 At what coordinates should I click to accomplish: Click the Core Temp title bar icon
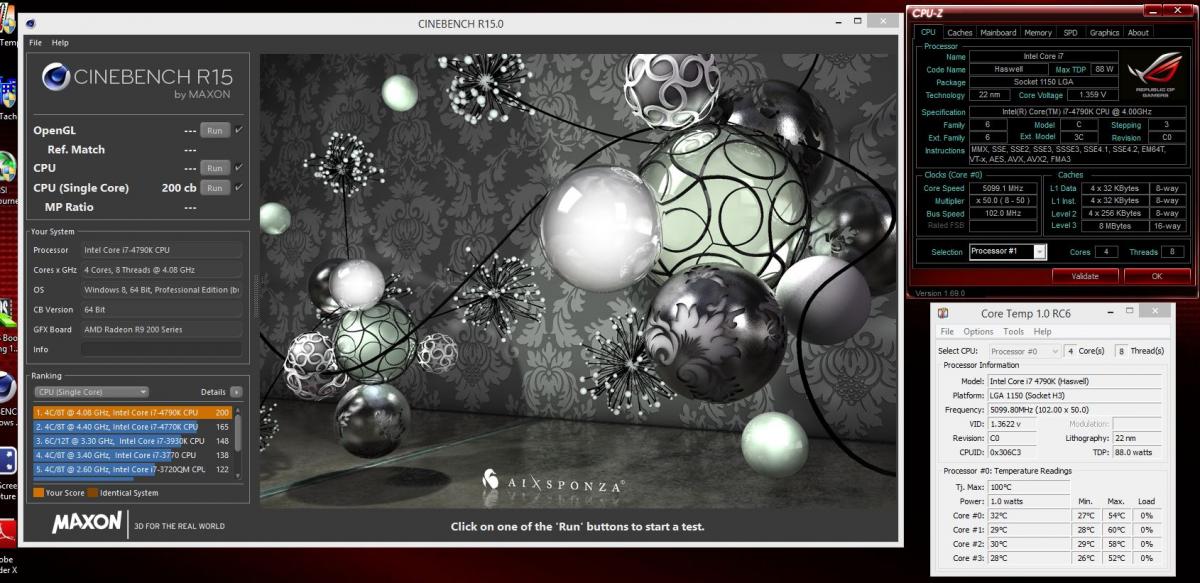944,313
